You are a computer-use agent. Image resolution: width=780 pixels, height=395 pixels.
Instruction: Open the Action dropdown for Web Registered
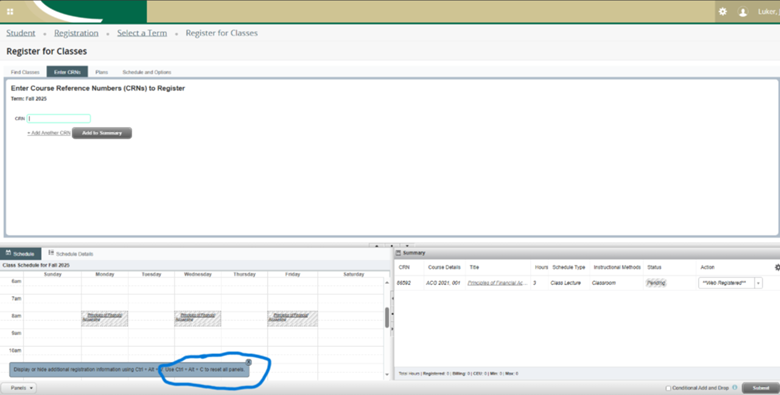(758, 283)
